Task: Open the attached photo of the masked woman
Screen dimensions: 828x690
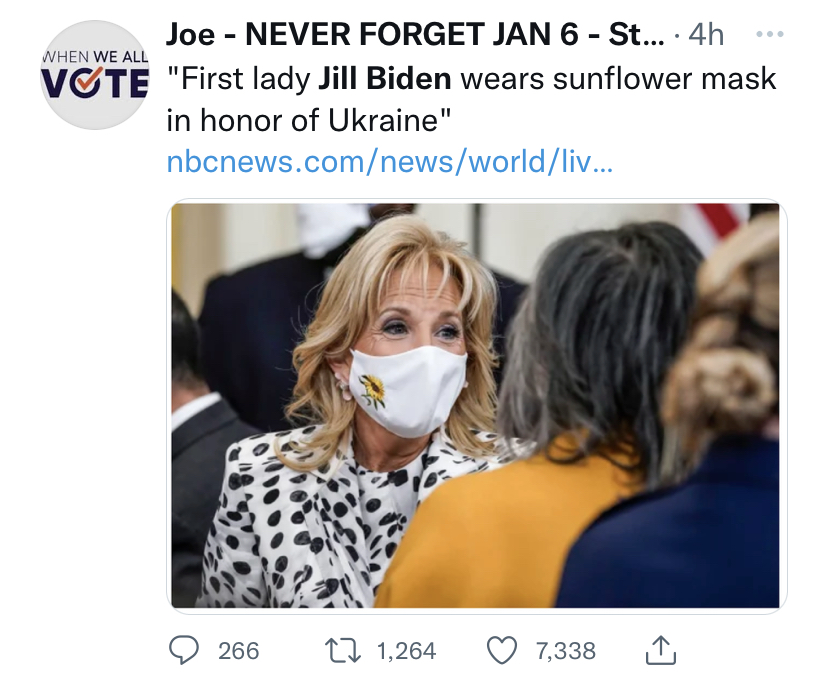Action: (x=476, y=405)
